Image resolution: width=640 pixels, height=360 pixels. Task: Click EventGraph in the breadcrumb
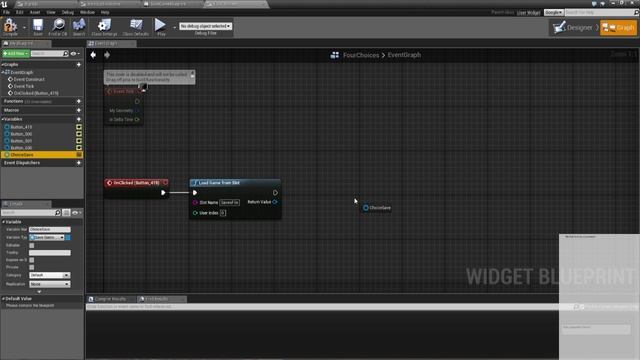tap(404, 55)
